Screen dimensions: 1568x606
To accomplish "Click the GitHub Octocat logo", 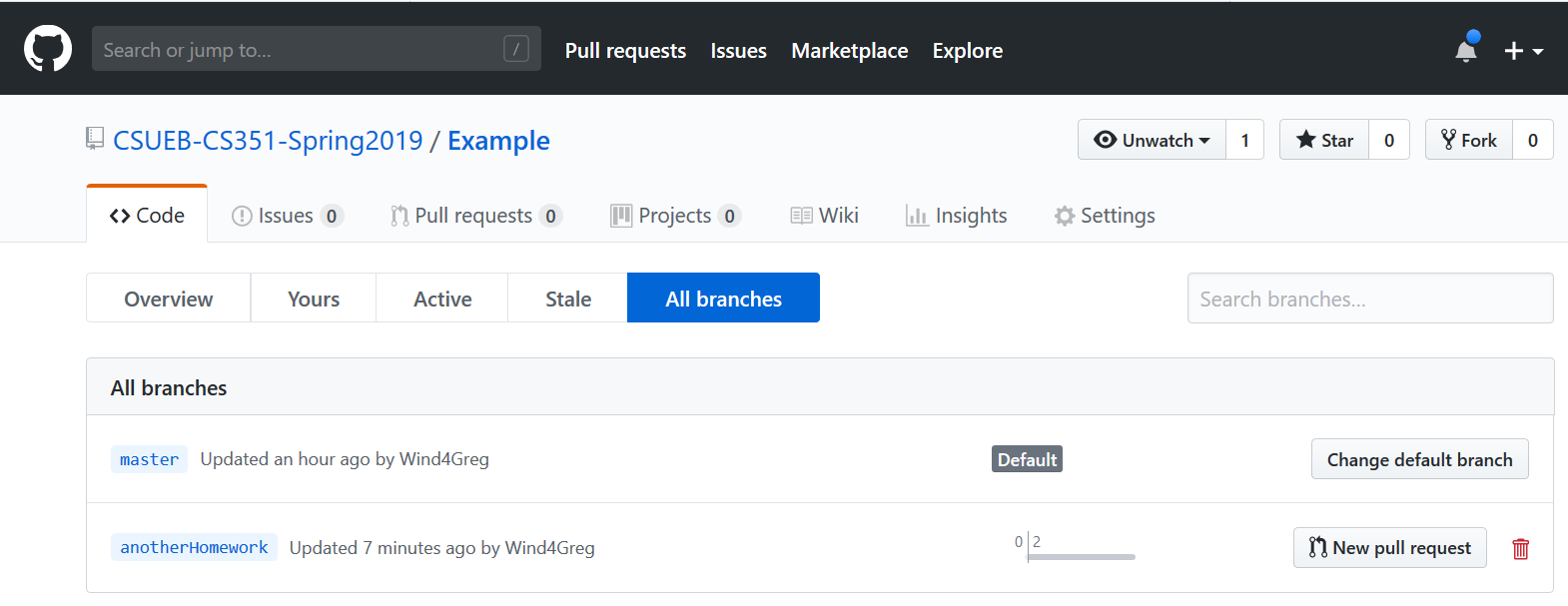I will (x=48, y=49).
